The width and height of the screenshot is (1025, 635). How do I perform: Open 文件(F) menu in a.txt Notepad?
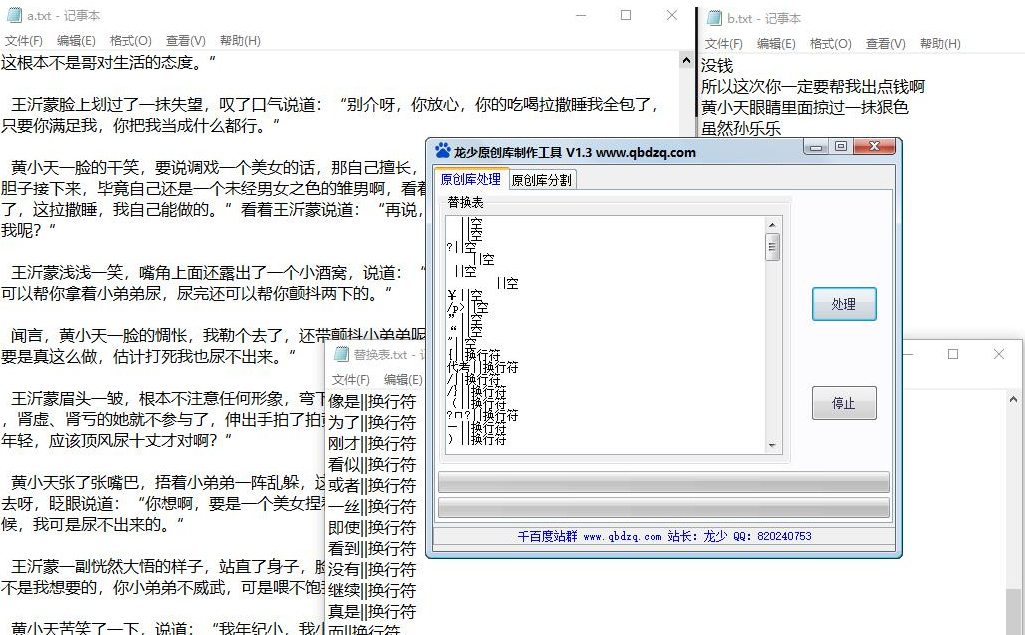pyautogui.click(x=24, y=41)
